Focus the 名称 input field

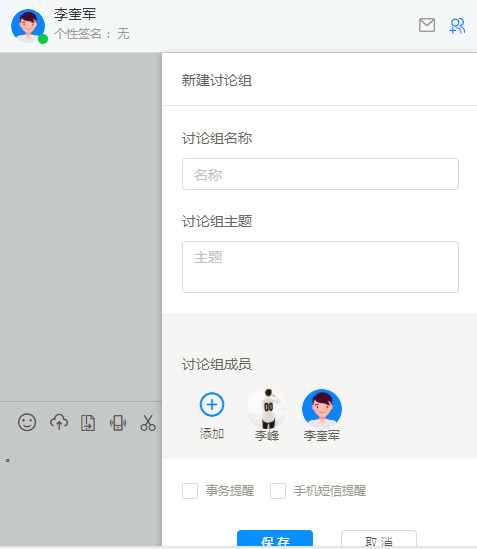[x=320, y=174]
